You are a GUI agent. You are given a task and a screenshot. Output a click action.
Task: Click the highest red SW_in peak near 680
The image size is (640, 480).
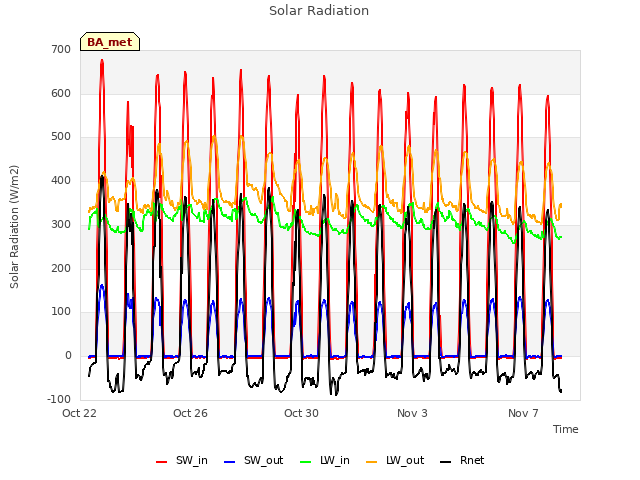(x=102, y=61)
